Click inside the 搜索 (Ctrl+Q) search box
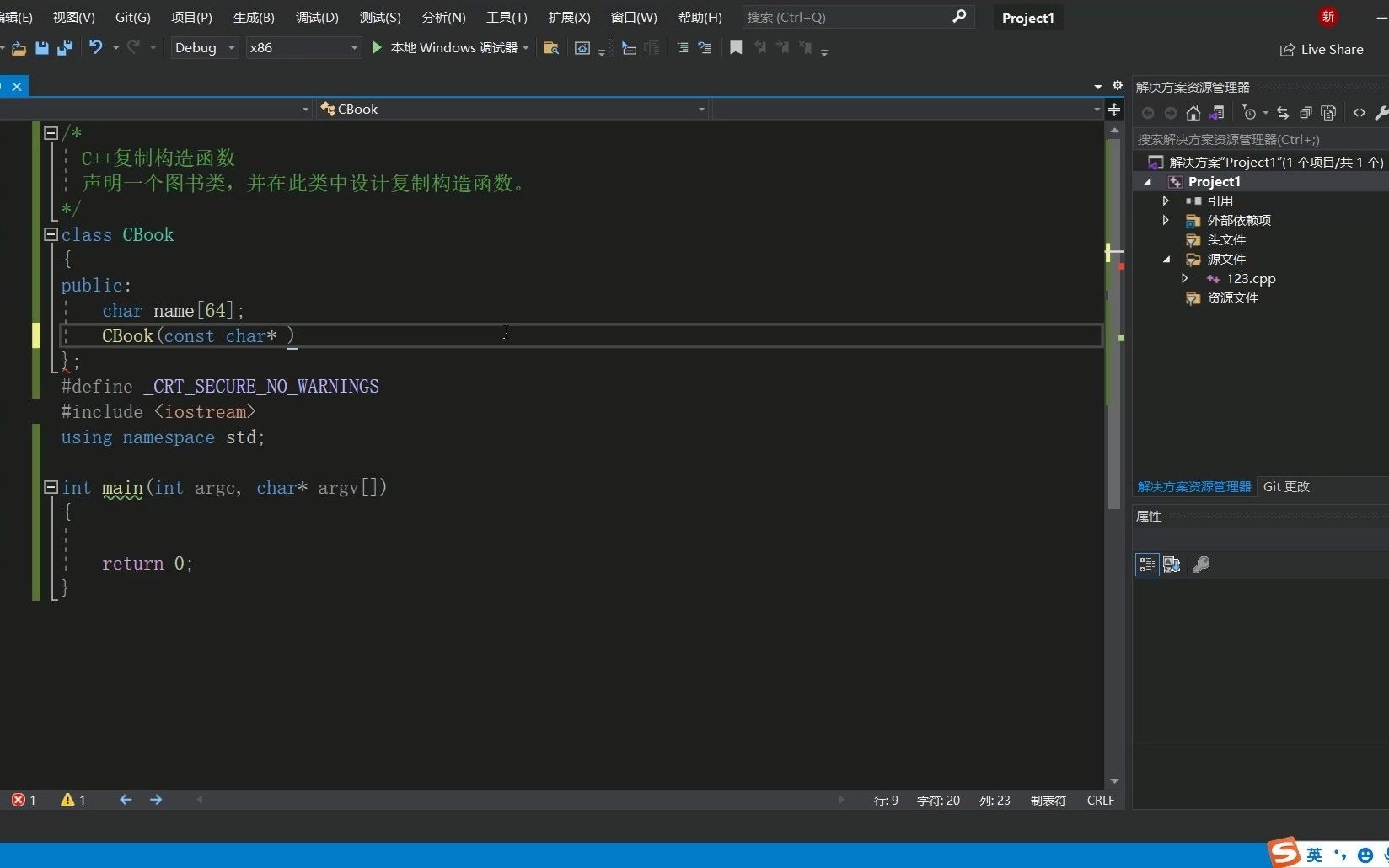1389x868 pixels. coord(843,17)
